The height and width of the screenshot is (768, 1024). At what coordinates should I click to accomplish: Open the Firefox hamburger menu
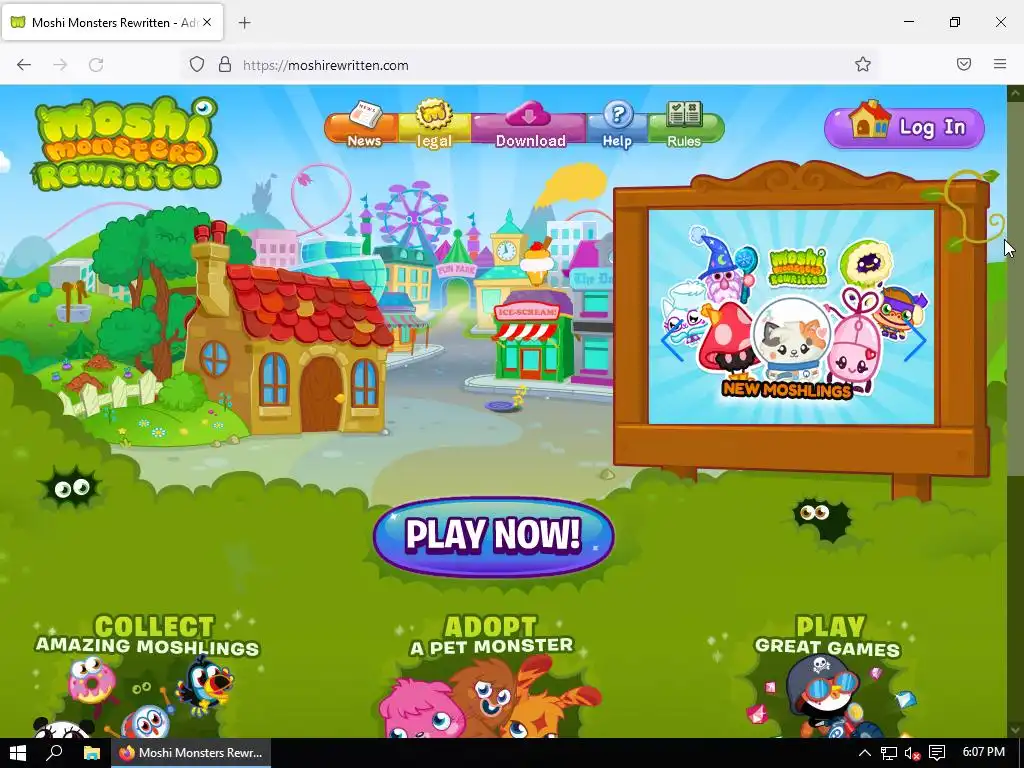1000,64
